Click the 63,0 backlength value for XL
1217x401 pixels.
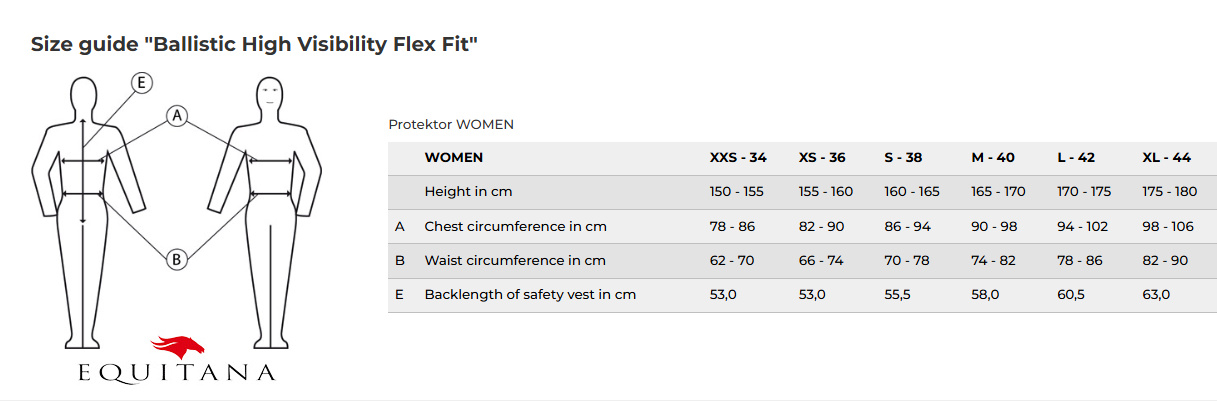coord(1156,295)
